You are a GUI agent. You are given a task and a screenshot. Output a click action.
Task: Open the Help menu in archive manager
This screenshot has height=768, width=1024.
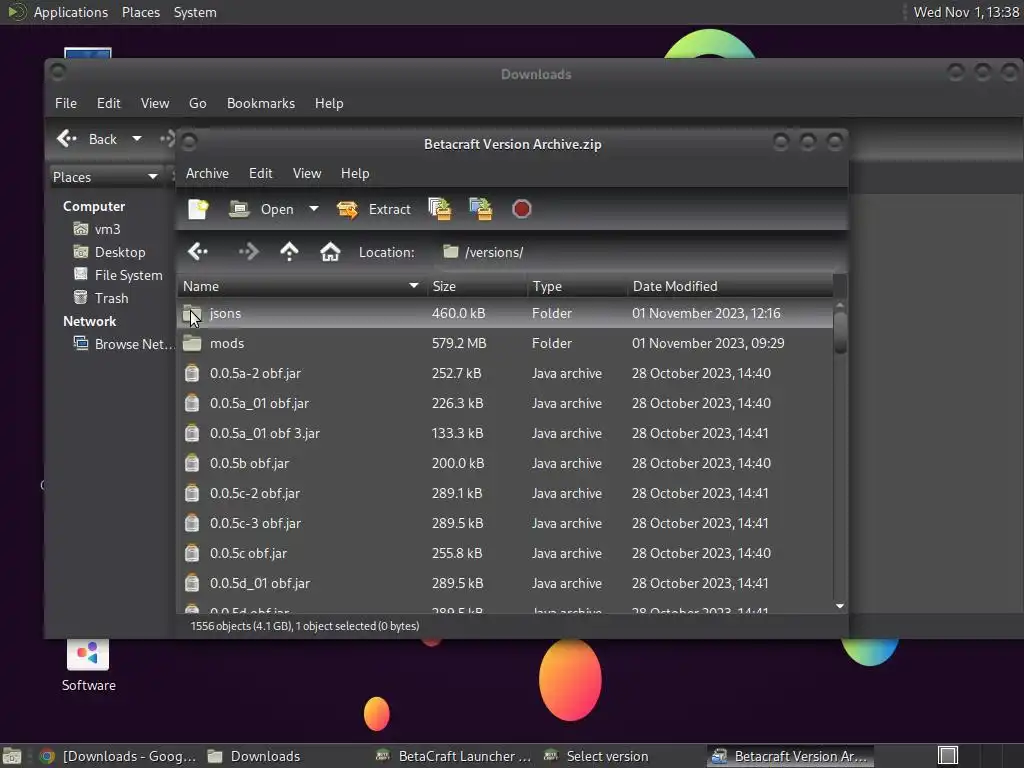coord(355,173)
